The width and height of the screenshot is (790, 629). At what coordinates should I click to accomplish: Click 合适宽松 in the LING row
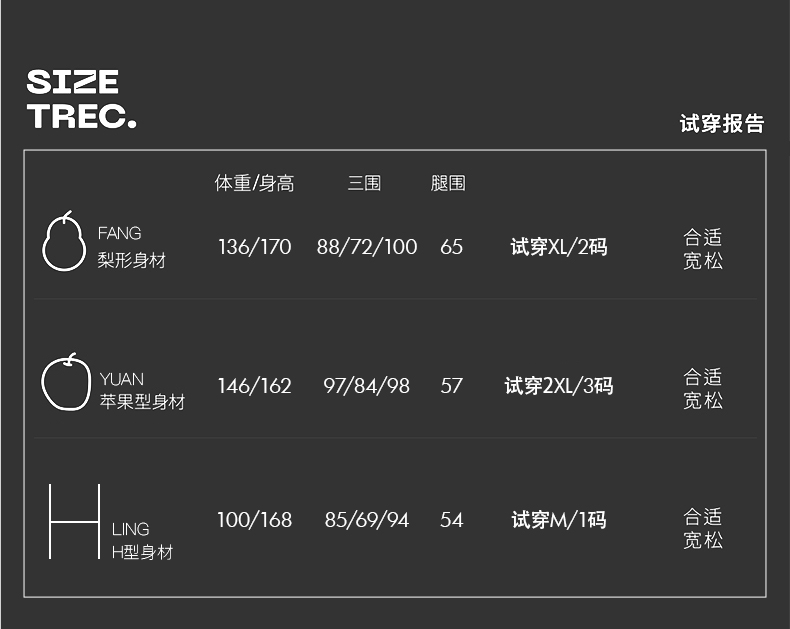coord(702,529)
